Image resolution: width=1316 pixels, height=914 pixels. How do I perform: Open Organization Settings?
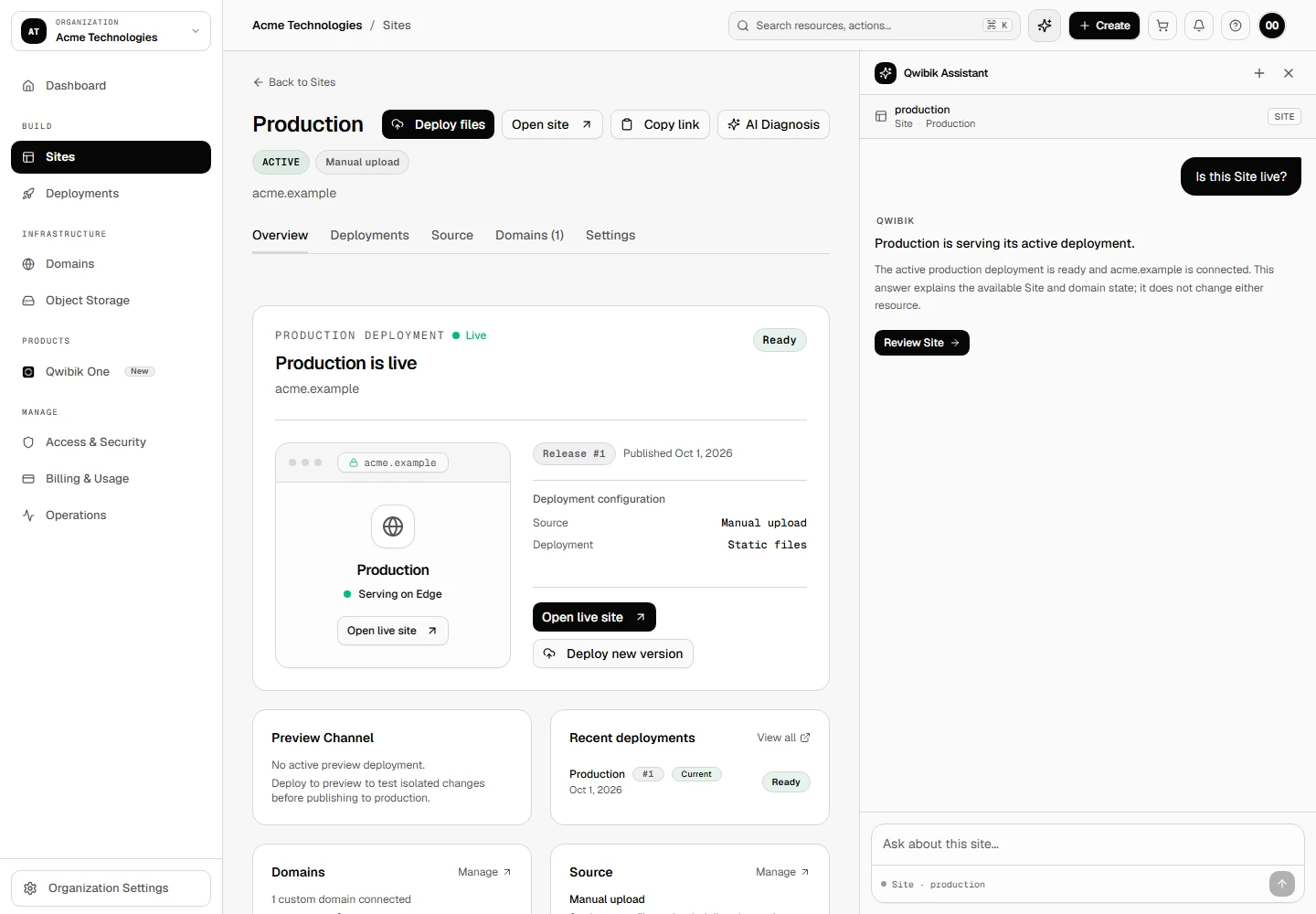pos(111,888)
